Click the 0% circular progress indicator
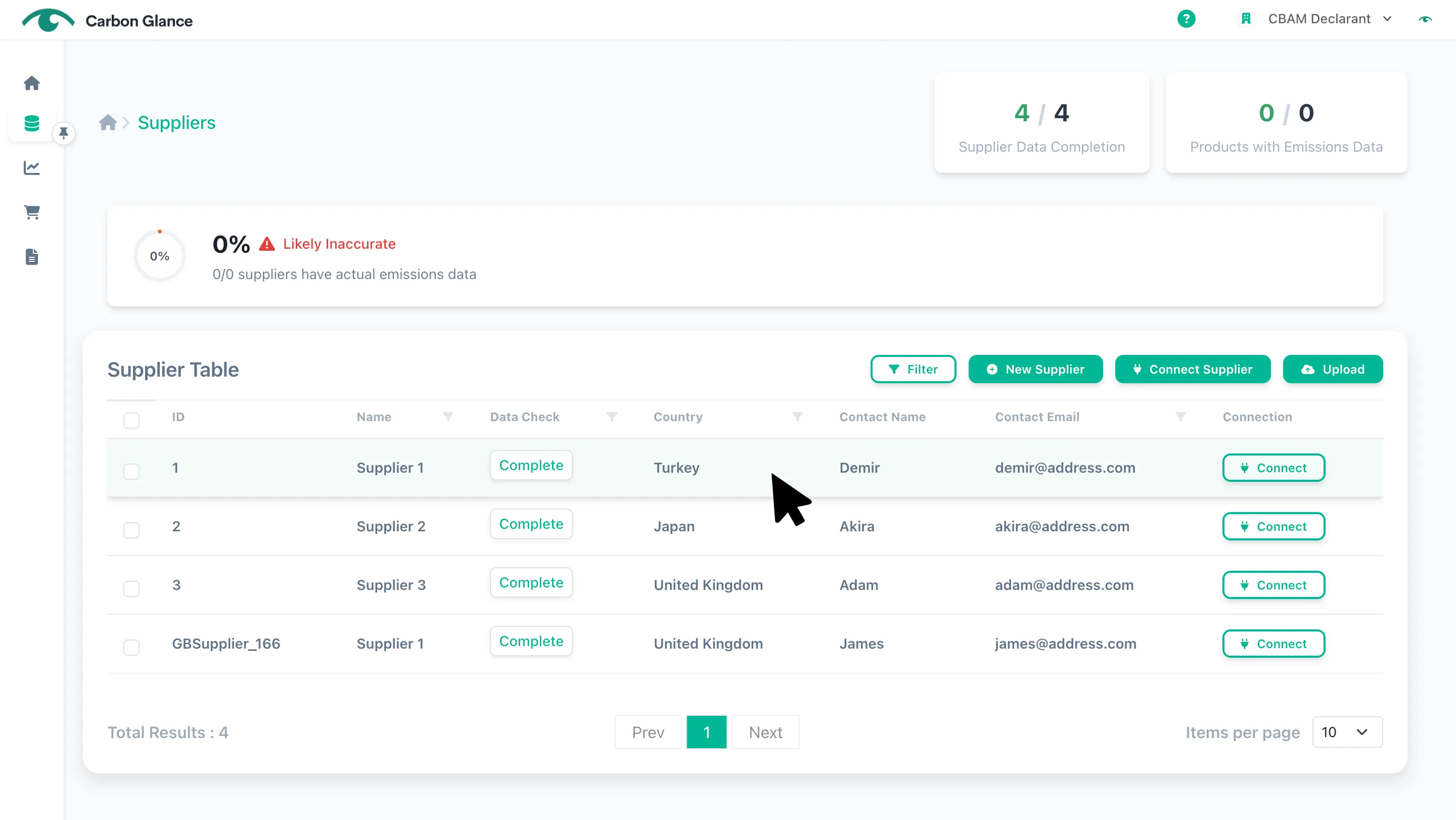1456x820 pixels. (x=159, y=256)
